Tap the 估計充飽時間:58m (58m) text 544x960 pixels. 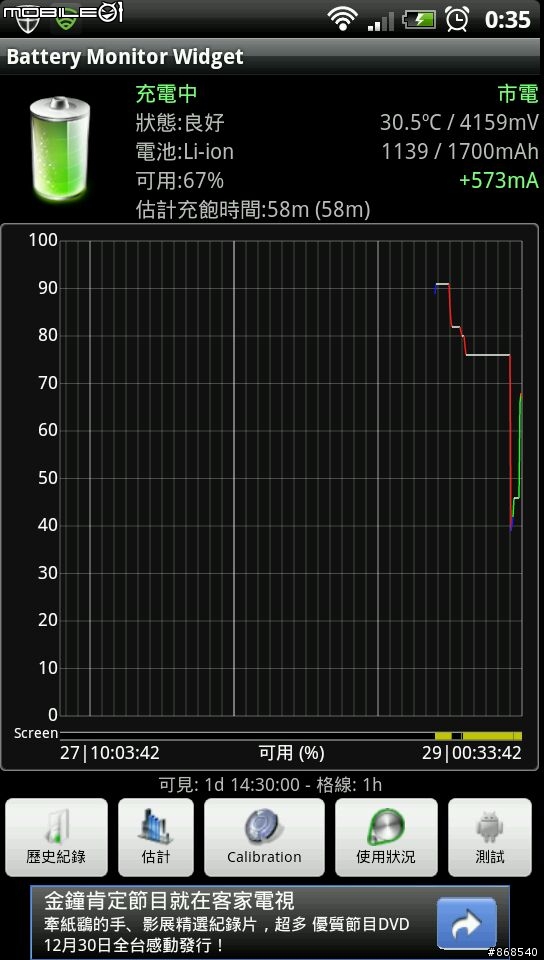click(x=253, y=210)
